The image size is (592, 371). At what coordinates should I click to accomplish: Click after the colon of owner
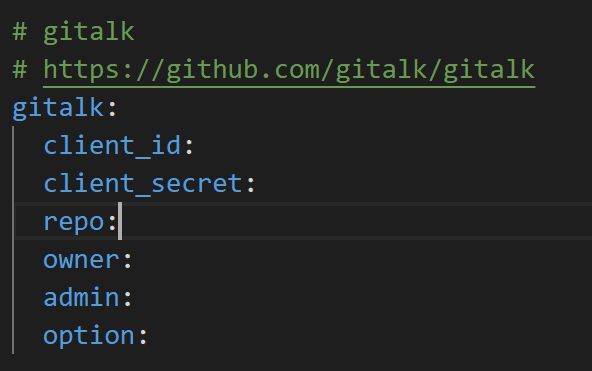(135, 260)
